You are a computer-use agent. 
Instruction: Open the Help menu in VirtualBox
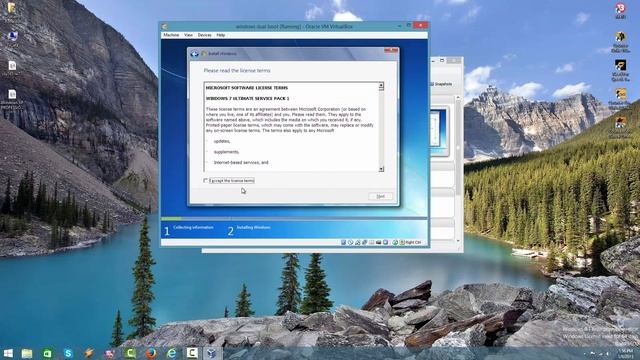pyautogui.click(x=221, y=35)
